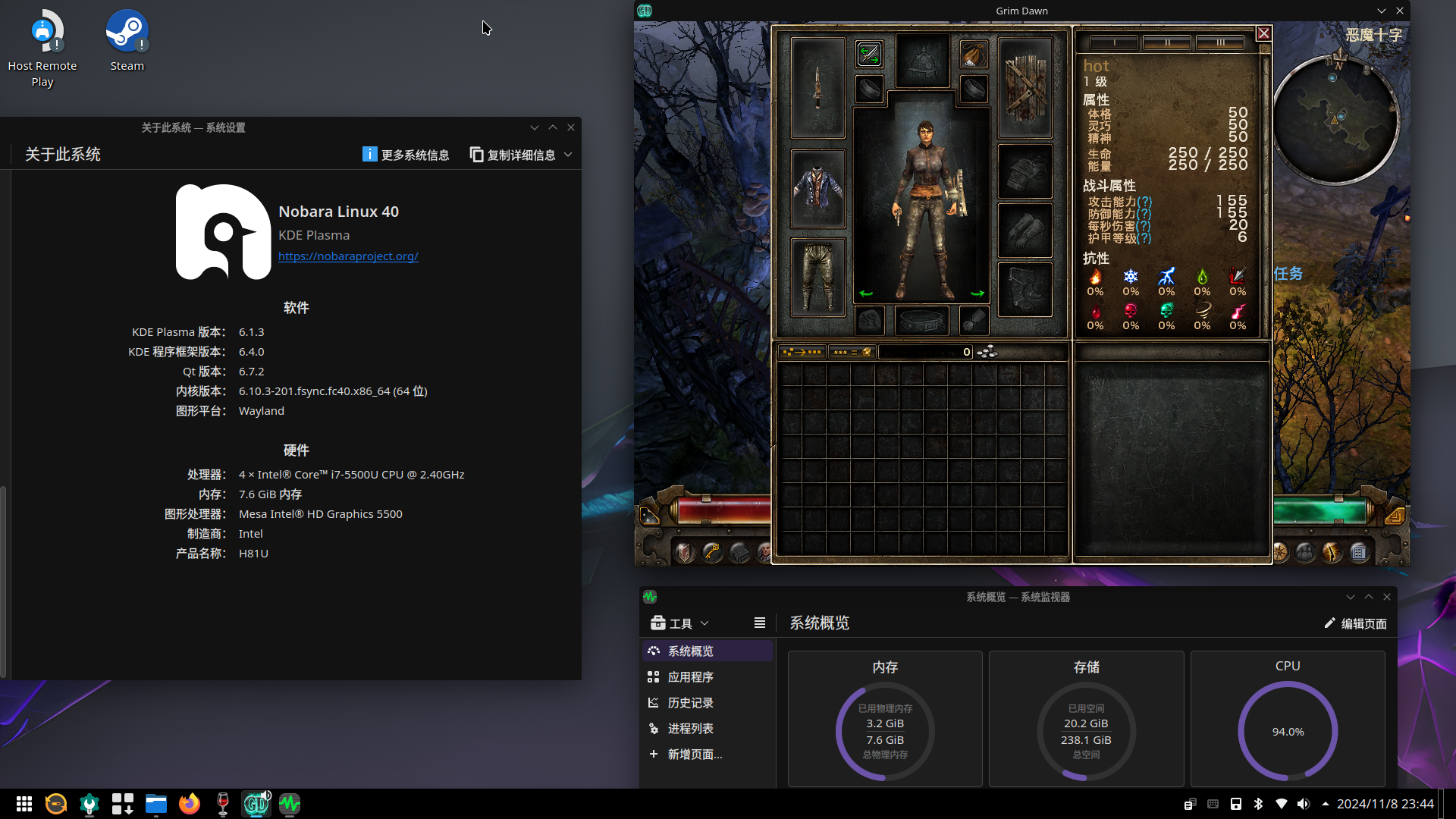Expand the arrow next to 复制详细信息
Screen dimensions: 1456x819
click(568, 155)
